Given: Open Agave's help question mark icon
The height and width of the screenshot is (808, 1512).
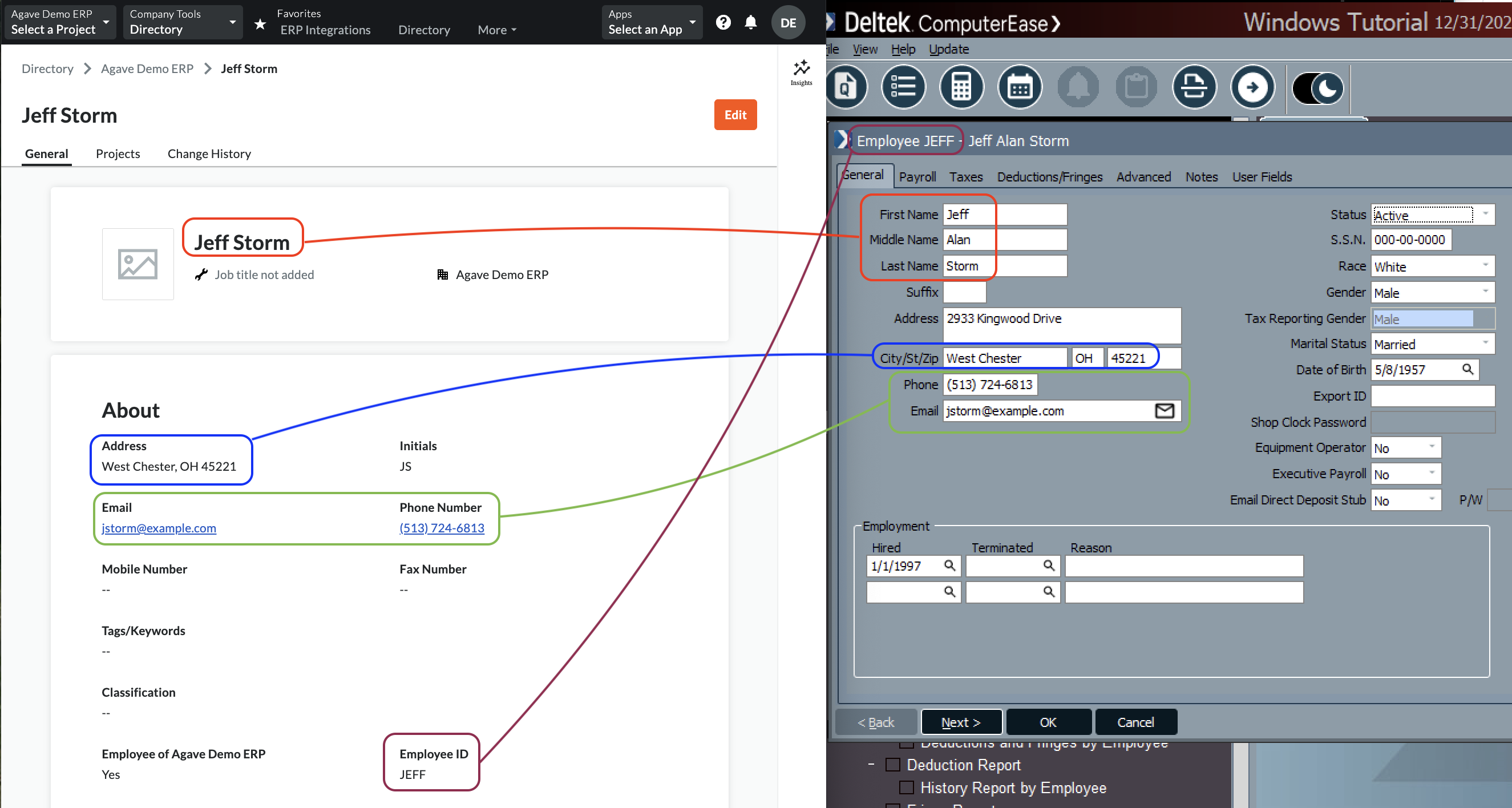Looking at the screenshot, I should pyautogui.click(x=723, y=22).
